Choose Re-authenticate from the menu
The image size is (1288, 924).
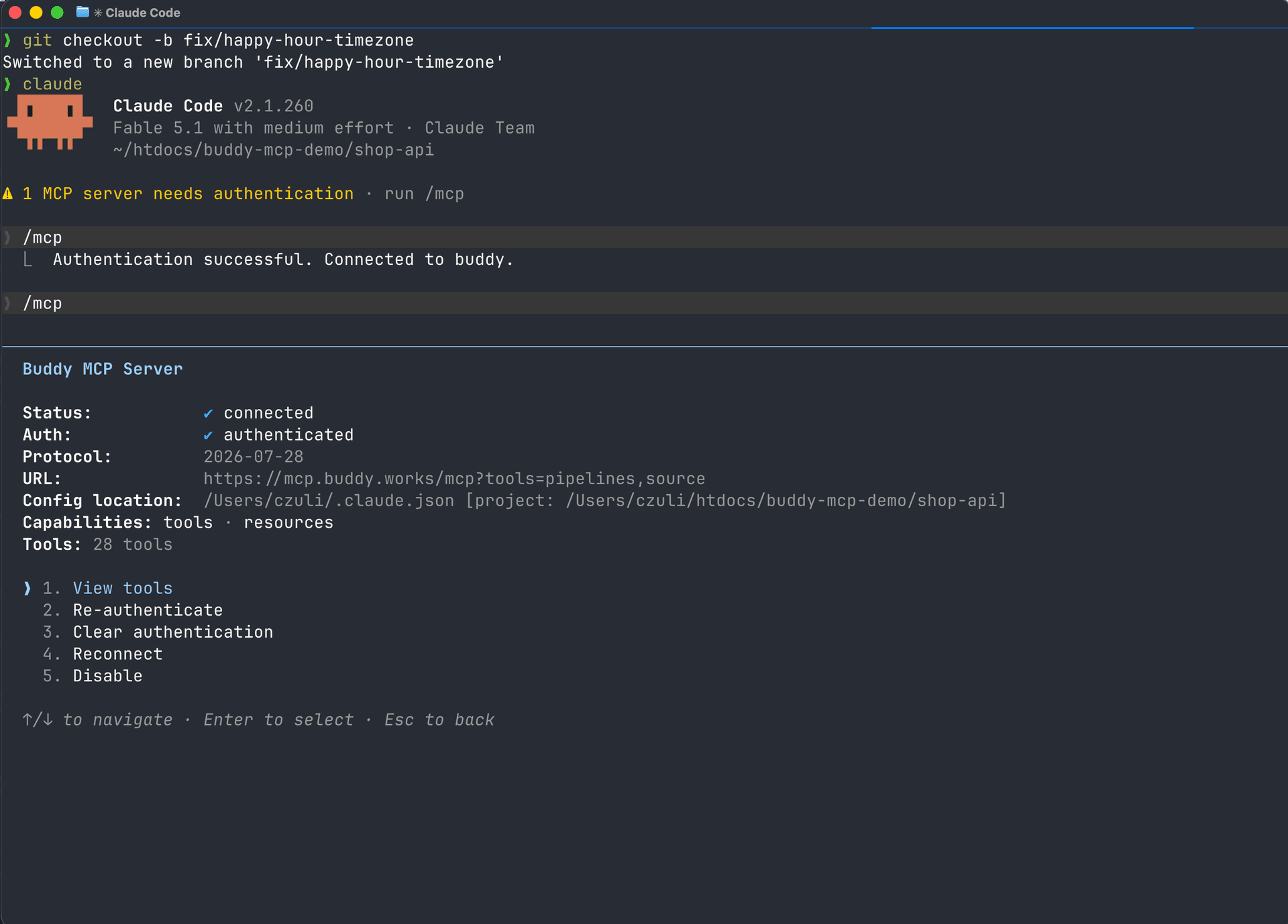click(x=148, y=610)
